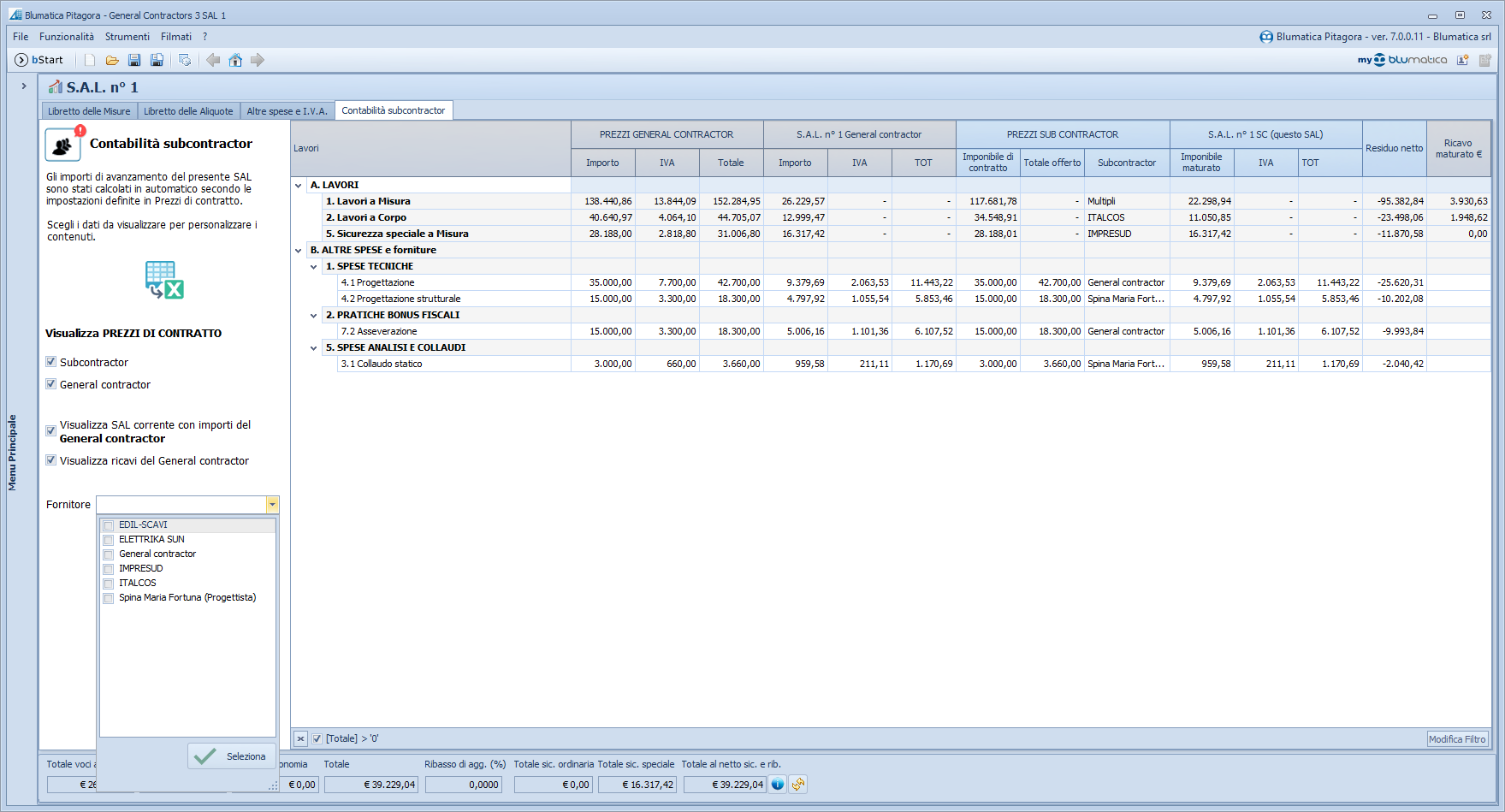Open the settings gear window icon
This screenshot has width=1505, height=812.
tap(184, 60)
